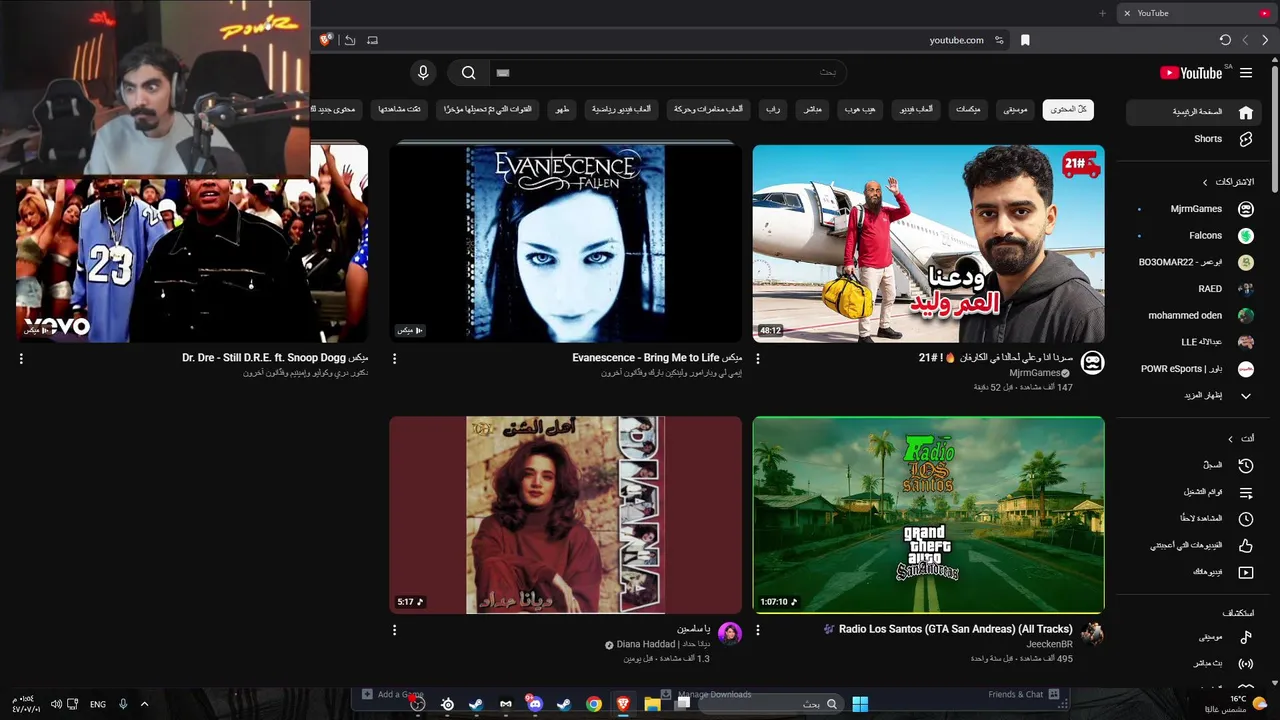
Task: Open the hamburger guide menu
Action: 1246,73
